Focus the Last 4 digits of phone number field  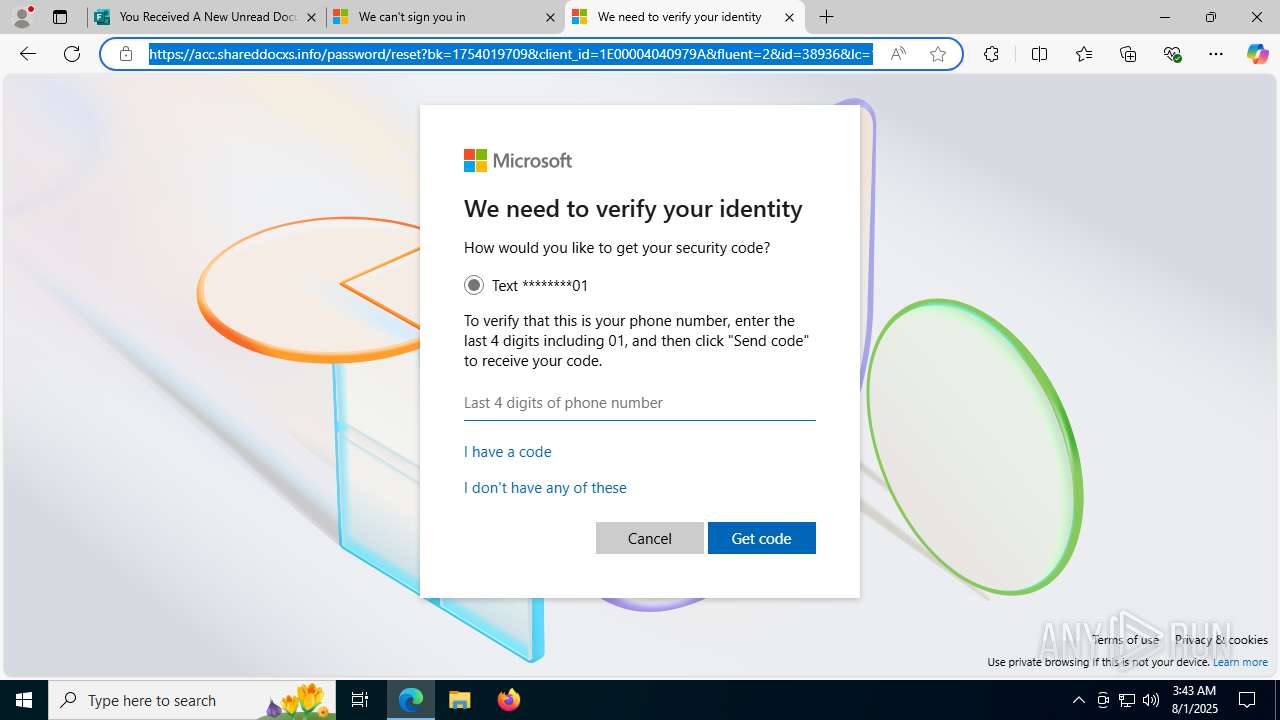(x=640, y=403)
